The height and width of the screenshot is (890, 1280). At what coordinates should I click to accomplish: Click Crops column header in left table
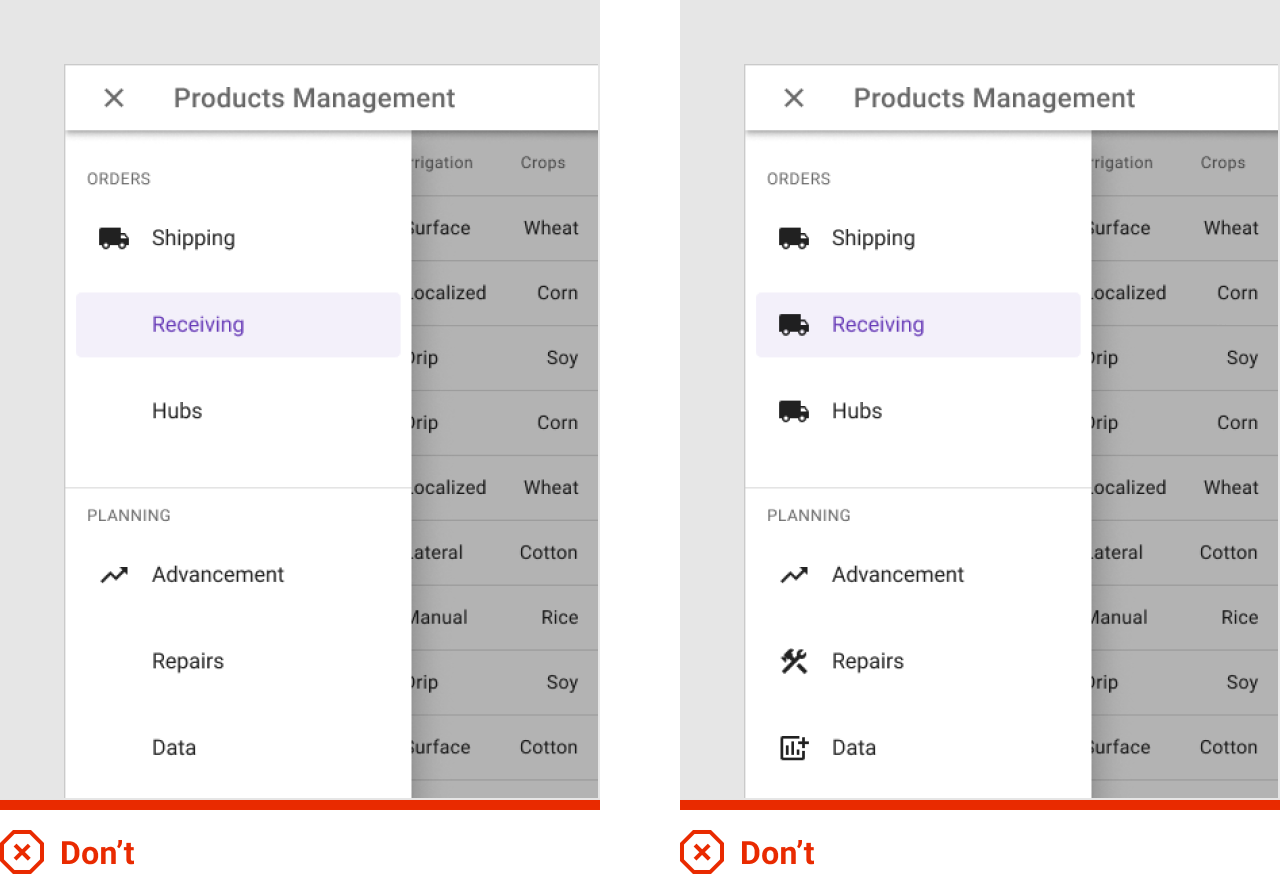(543, 163)
